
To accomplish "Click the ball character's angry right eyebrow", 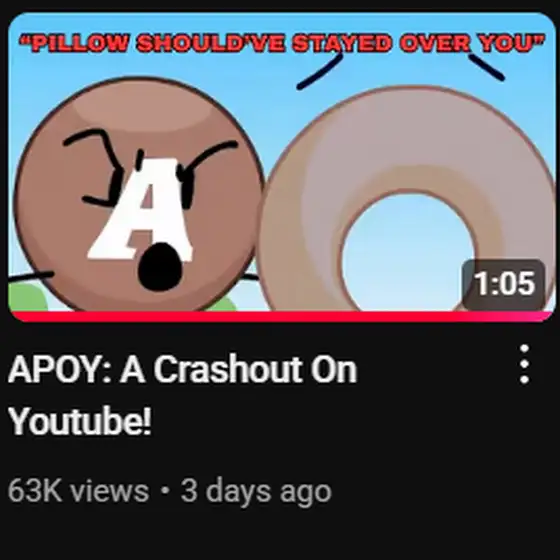I will point(211,155).
